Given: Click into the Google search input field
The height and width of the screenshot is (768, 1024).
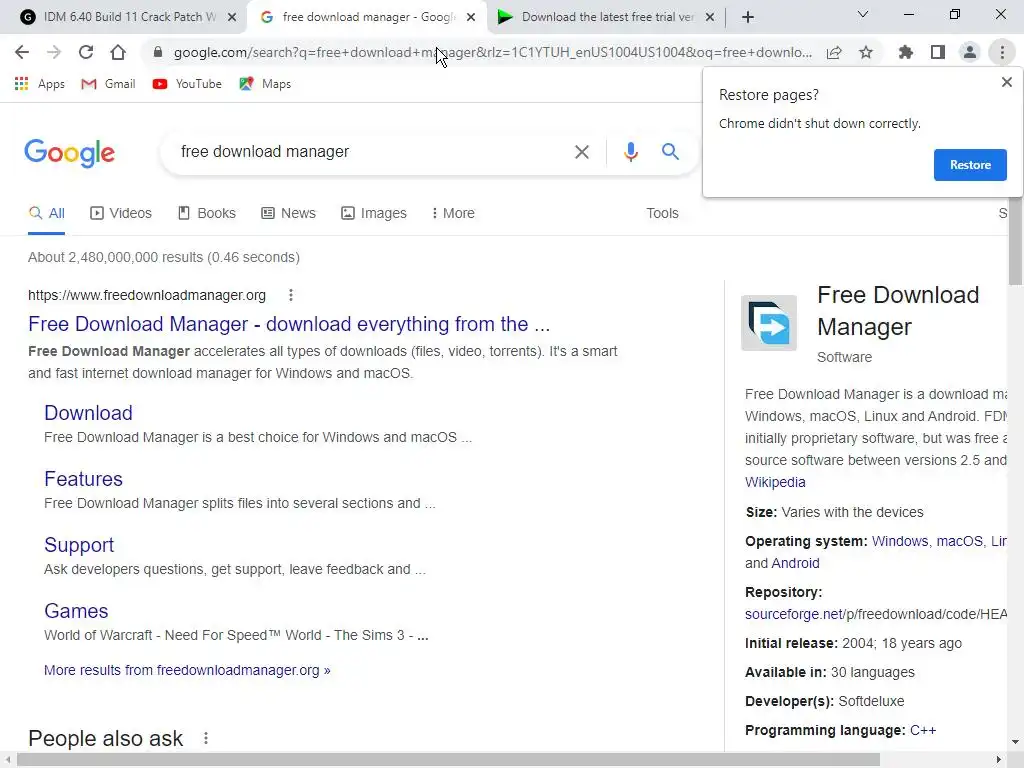Looking at the screenshot, I should [372, 152].
